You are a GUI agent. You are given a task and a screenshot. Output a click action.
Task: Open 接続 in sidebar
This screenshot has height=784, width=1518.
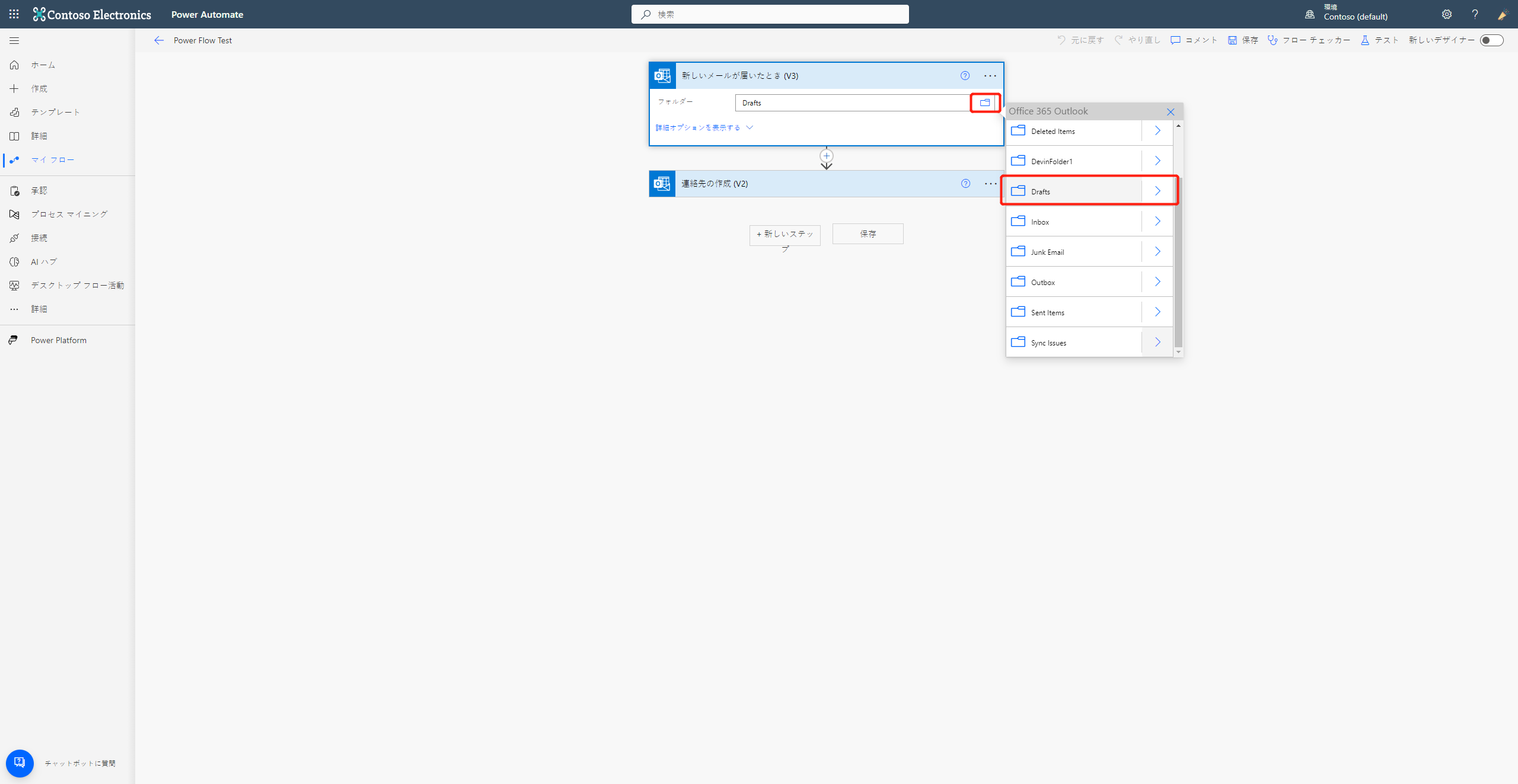point(68,238)
